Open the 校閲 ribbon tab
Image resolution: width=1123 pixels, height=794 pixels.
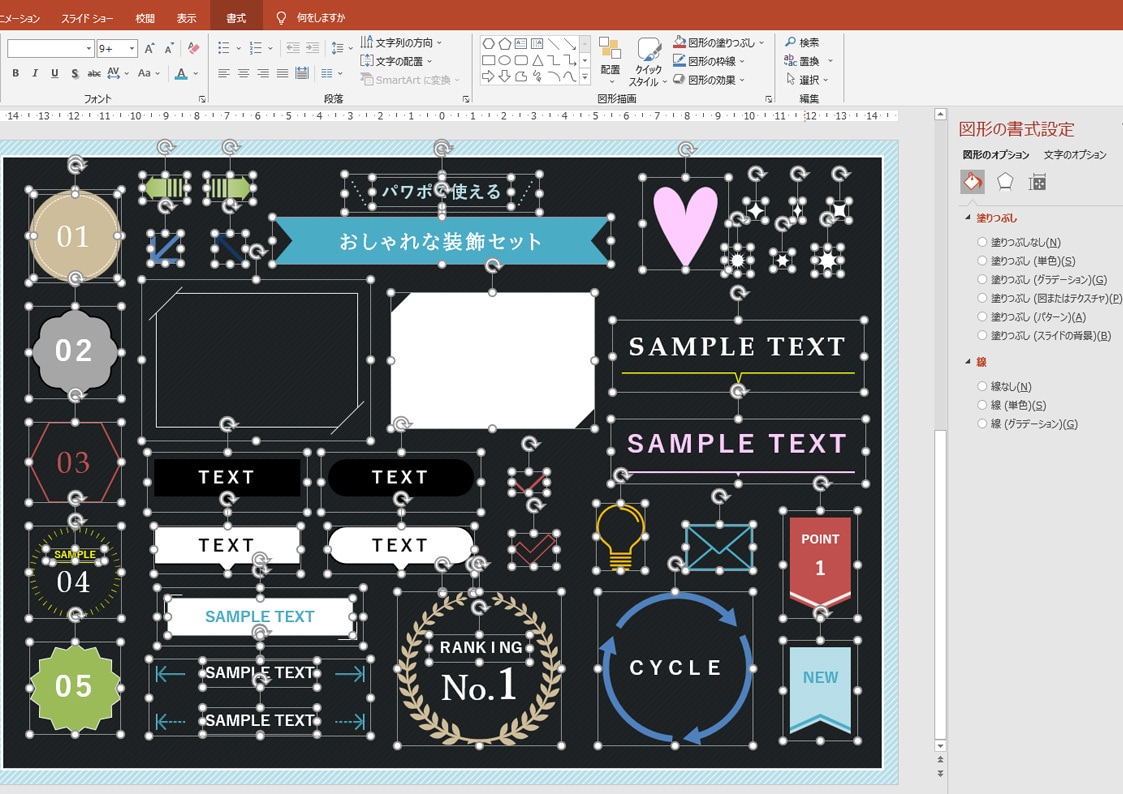point(145,18)
